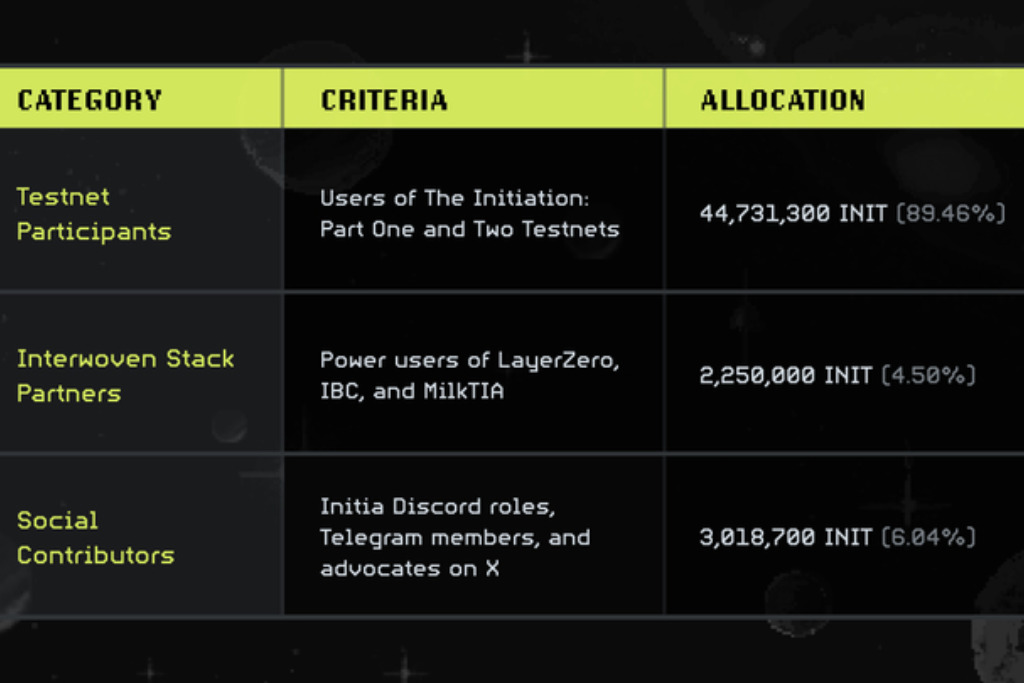Click the Initiation testnets criteria text

470,214
